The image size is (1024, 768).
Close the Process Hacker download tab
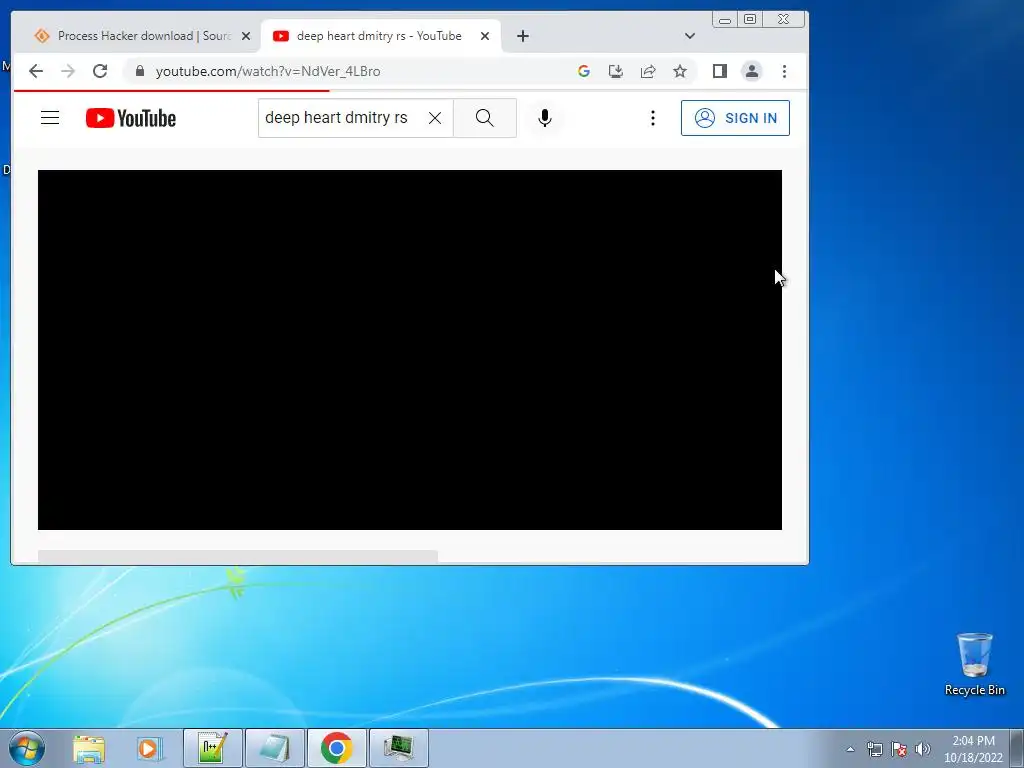(246, 36)
